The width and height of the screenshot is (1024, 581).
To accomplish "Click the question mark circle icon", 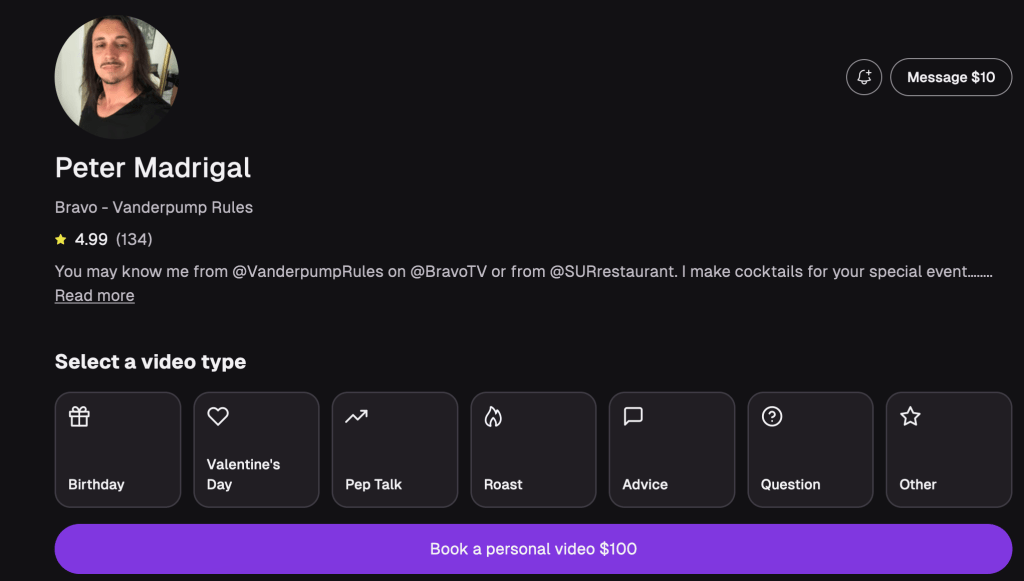I will (772, 417).
